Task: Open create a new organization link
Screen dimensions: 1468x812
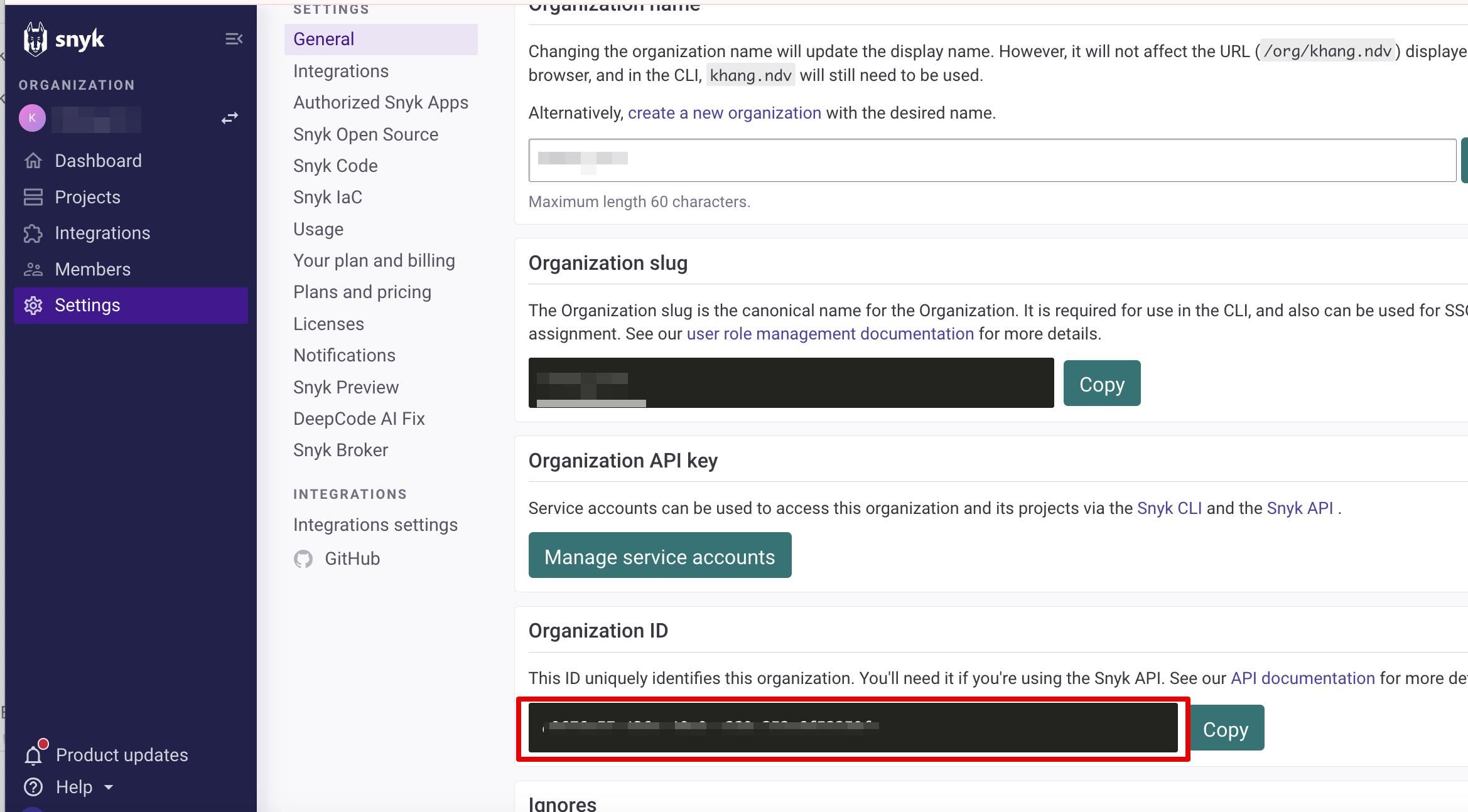Action: (725, 113)
